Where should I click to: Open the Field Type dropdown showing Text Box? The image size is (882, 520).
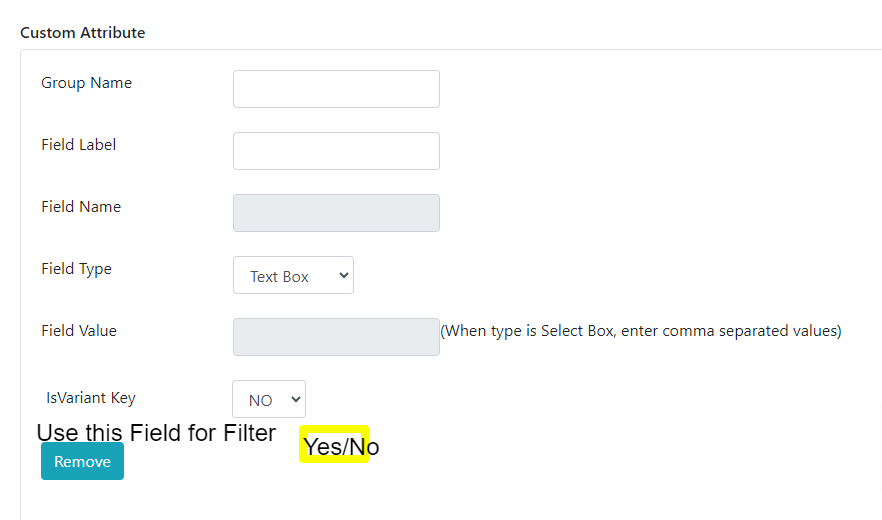294,275
